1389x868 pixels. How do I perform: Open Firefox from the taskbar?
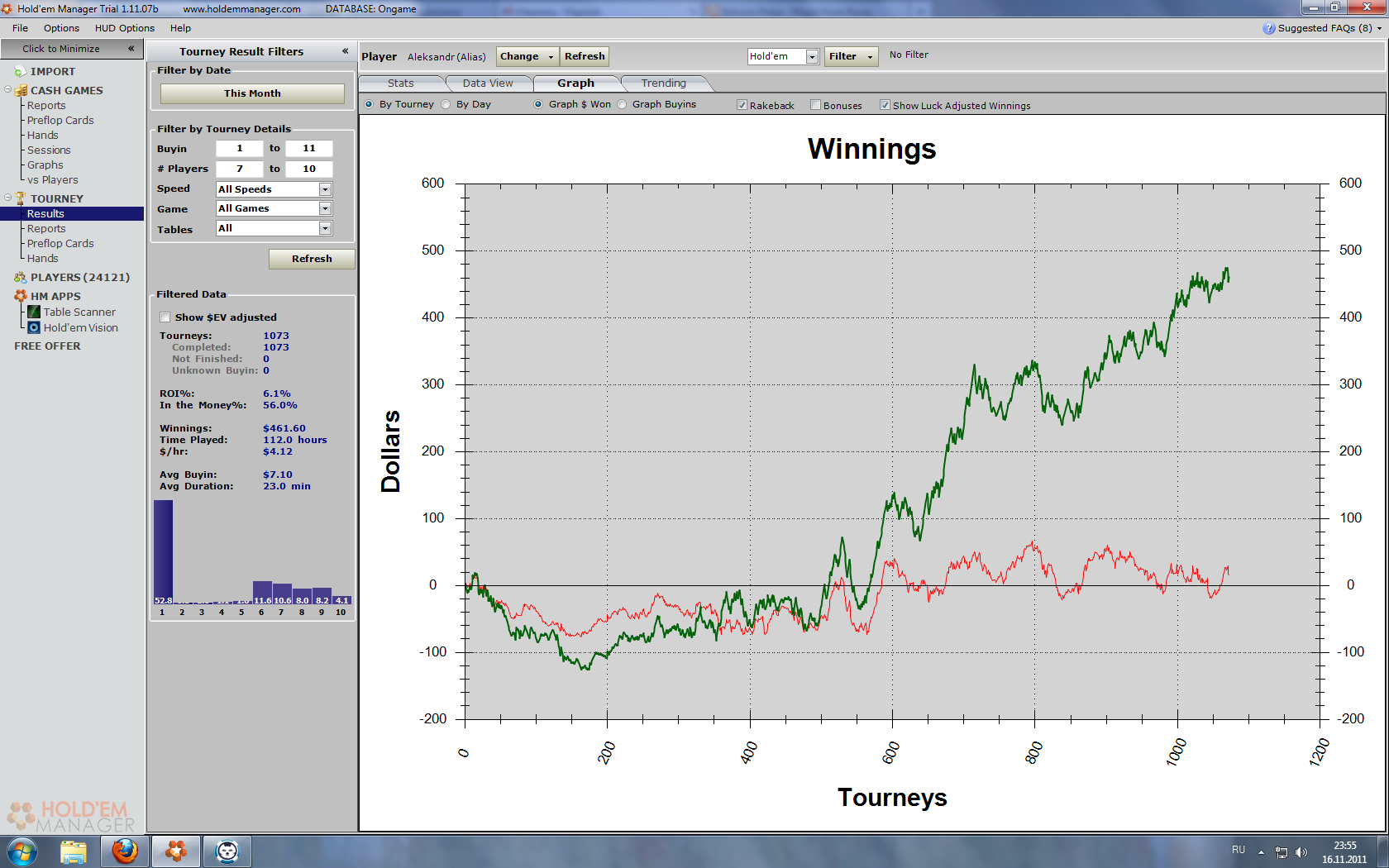[x=125, y=851]
